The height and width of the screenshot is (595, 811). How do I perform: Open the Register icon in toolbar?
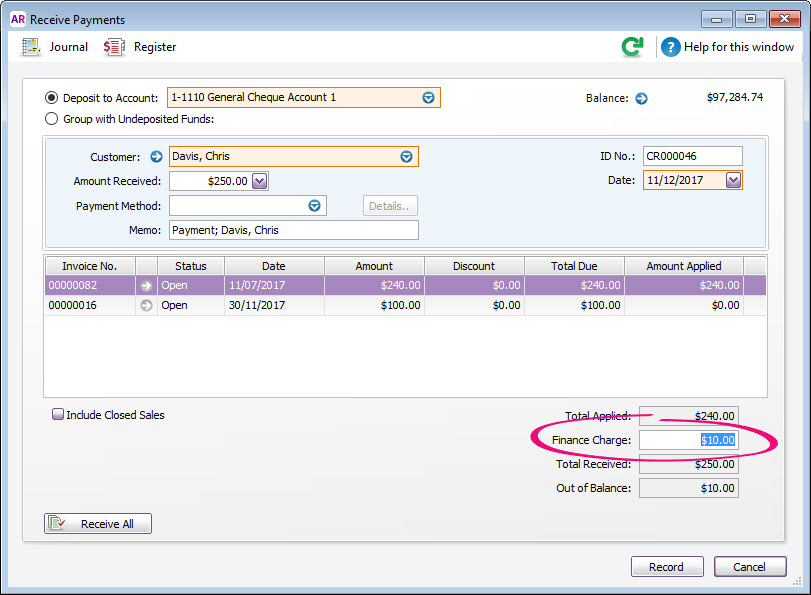click(x=114, y=47)
